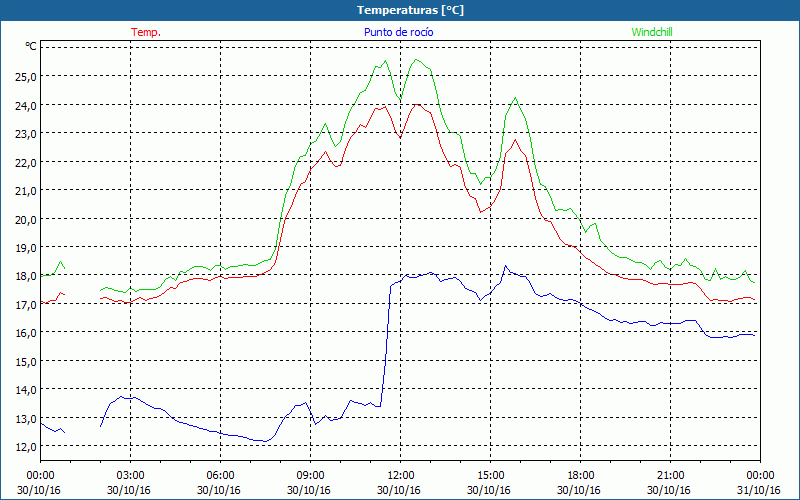Viewport: 800px width, 500px height.
Task: Click the 19,0 y-axis value
Action: point(27,247)
